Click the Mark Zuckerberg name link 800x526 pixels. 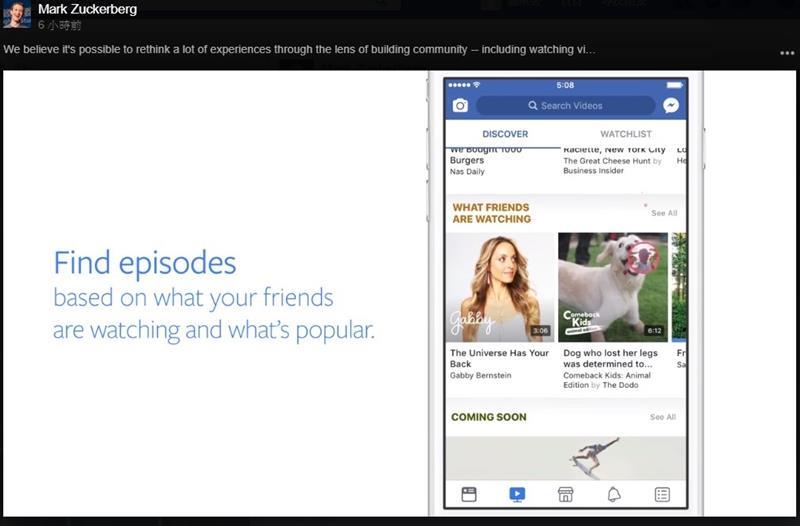(x=87, y=9)
